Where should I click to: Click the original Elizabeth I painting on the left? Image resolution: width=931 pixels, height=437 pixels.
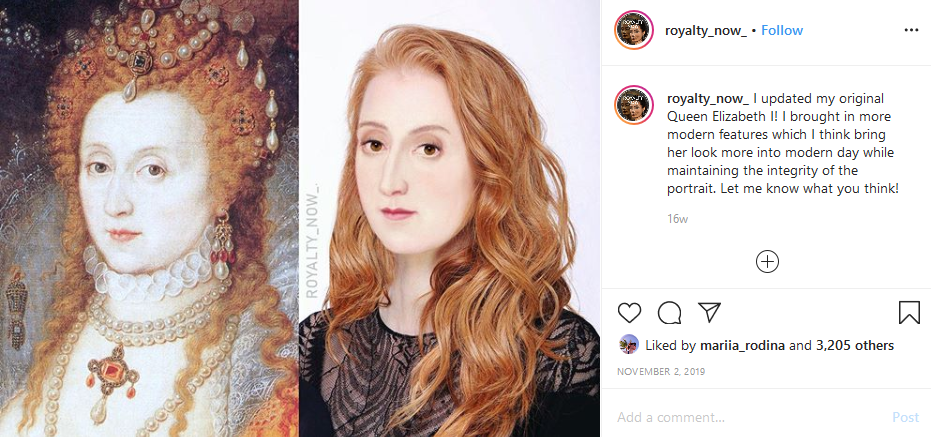tap(149, 218)
